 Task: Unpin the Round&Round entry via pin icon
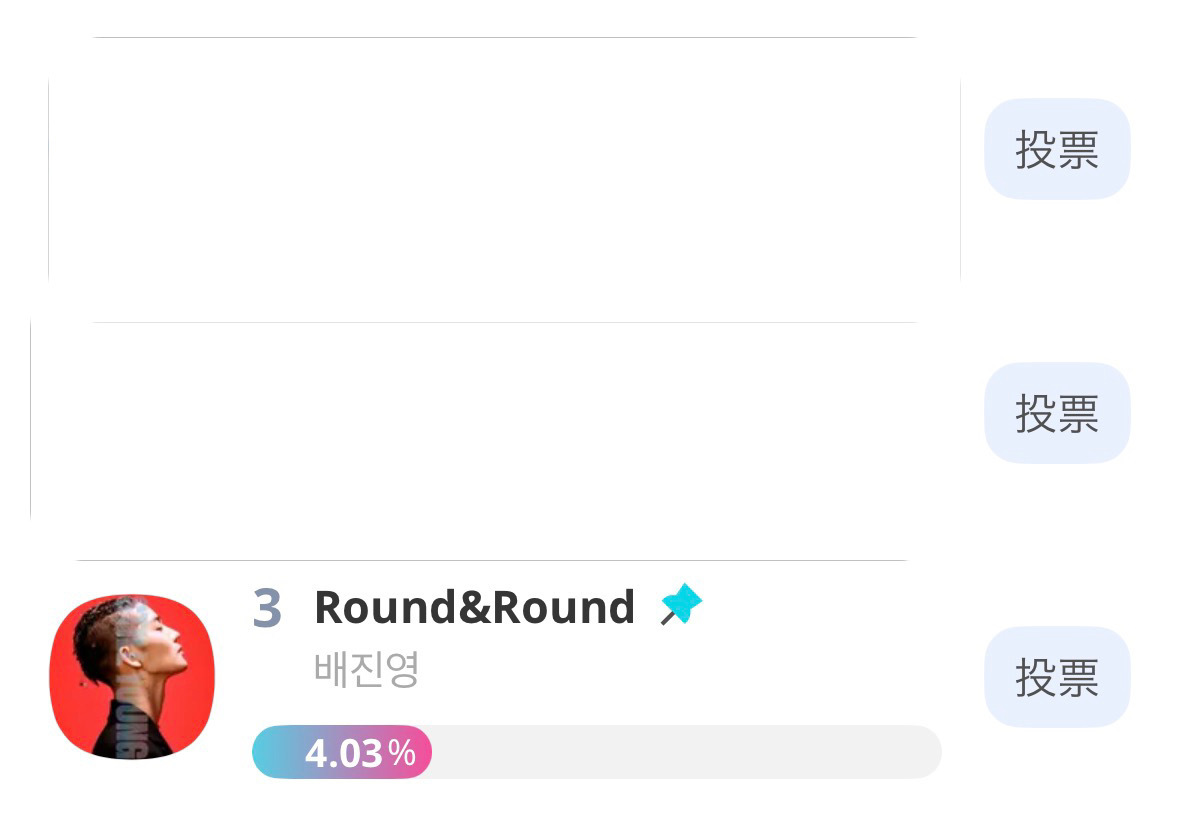(x=682, y=606)
